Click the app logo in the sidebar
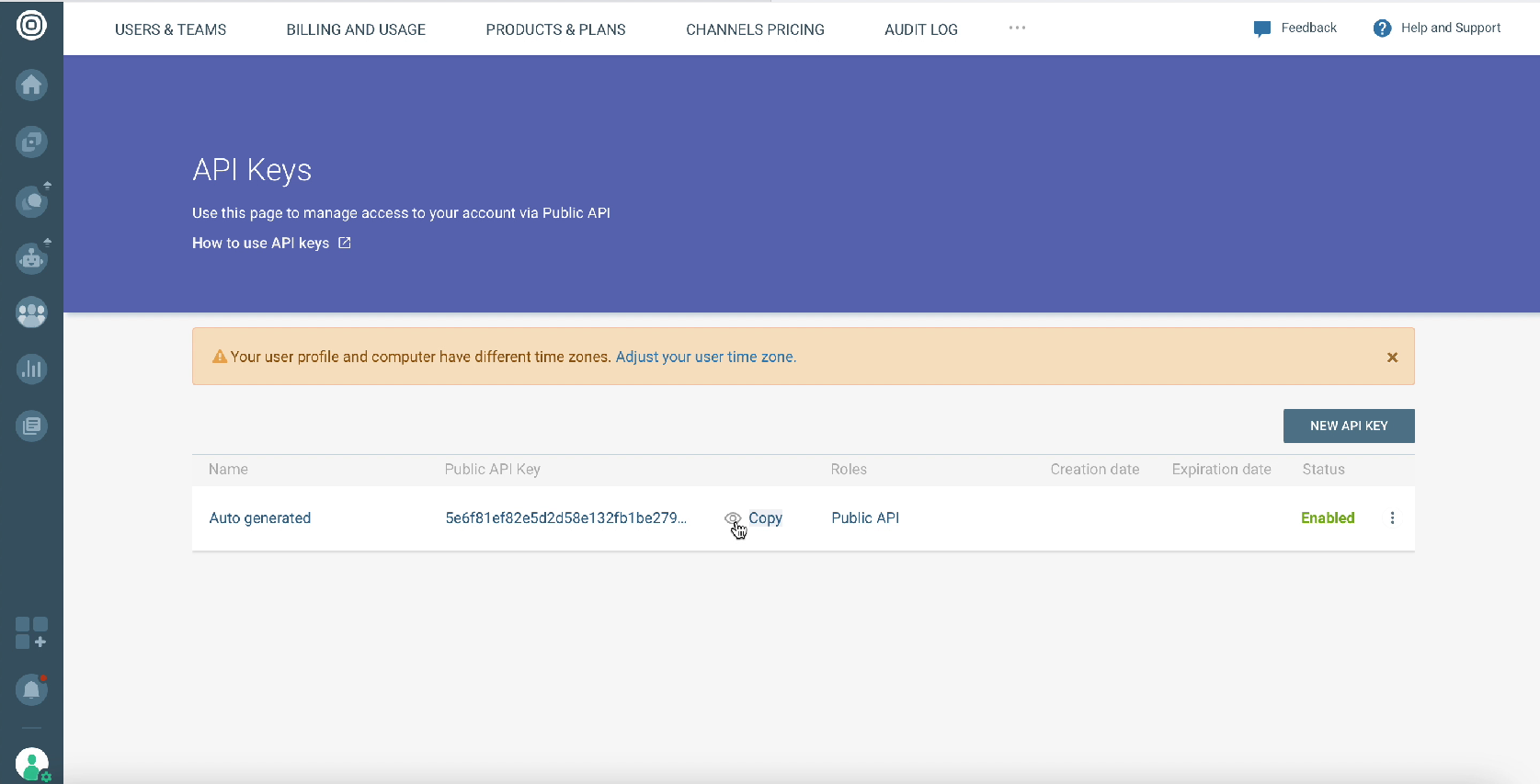 point(31,25)
